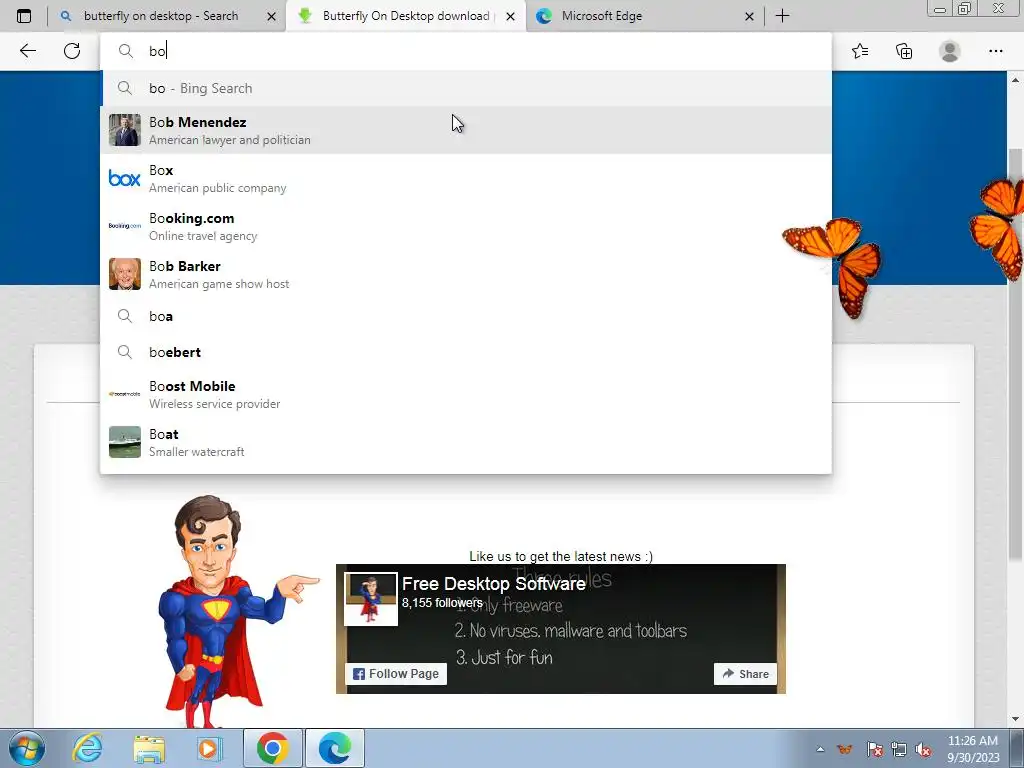Click Boost Mobile logo thumbnail
The width and height of the screenshot is (1024, 768).
(125, 394)
